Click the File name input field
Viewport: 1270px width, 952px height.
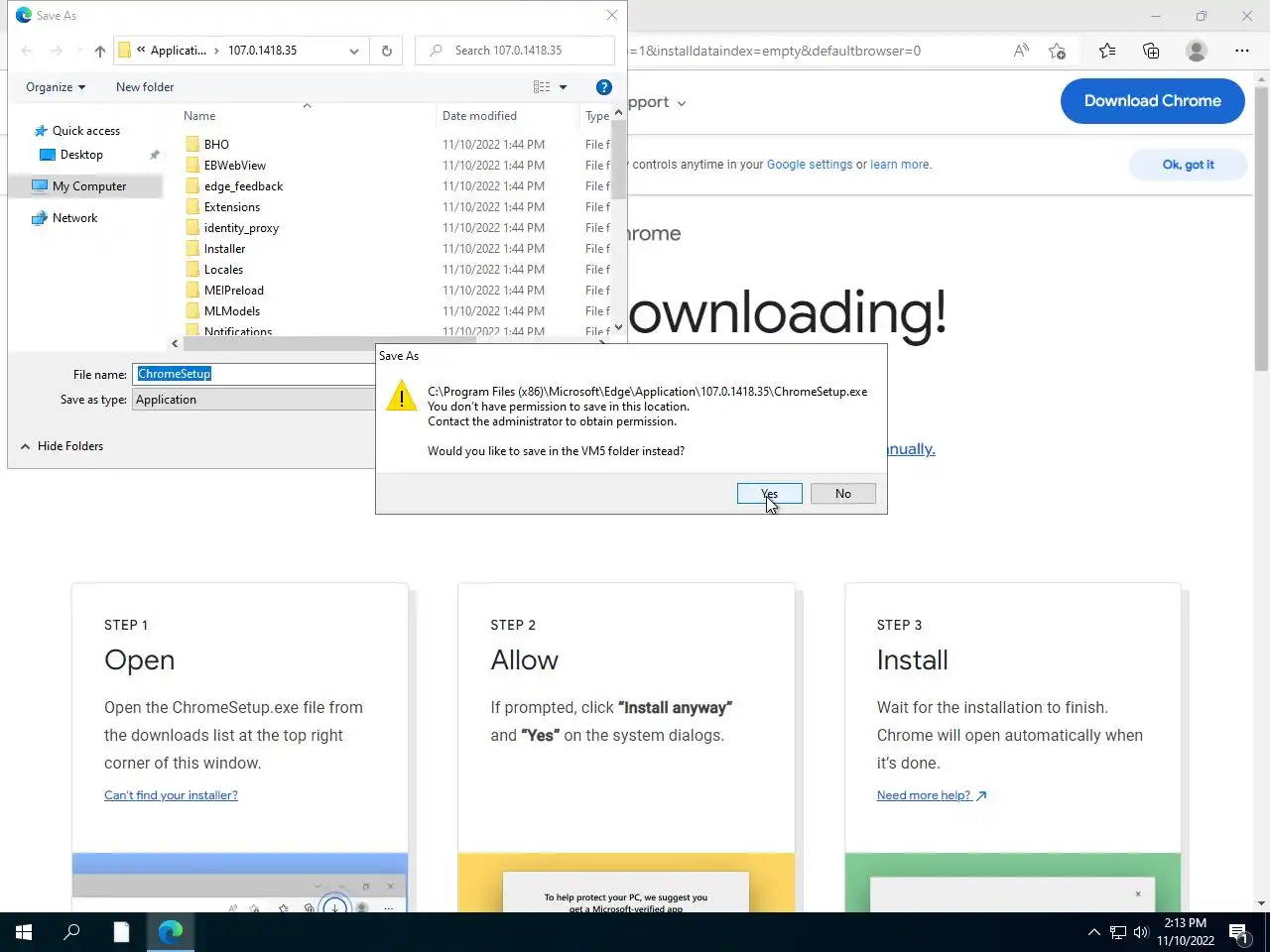click(x=255, y=374)
